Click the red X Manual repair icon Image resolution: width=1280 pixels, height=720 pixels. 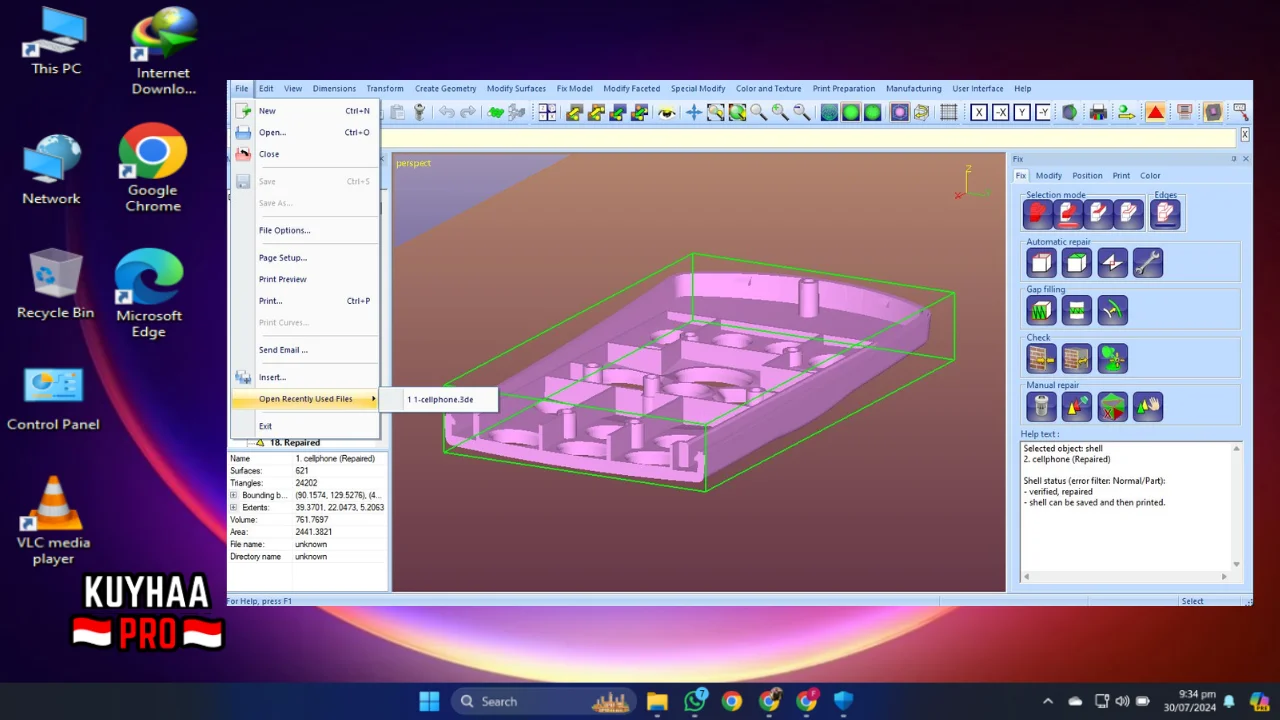(1112, 406)
